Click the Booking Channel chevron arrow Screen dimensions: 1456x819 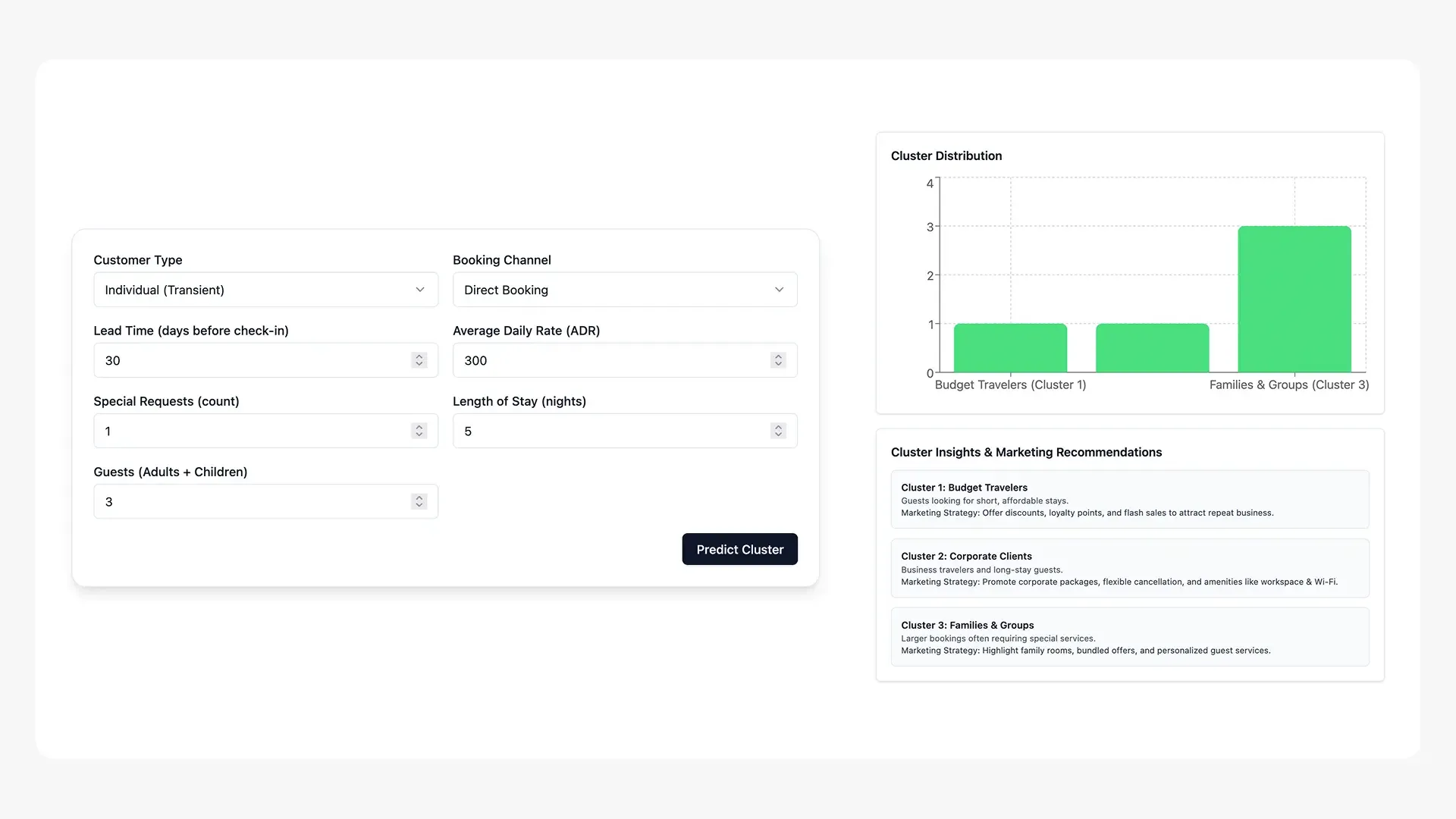tap(779, 290)
